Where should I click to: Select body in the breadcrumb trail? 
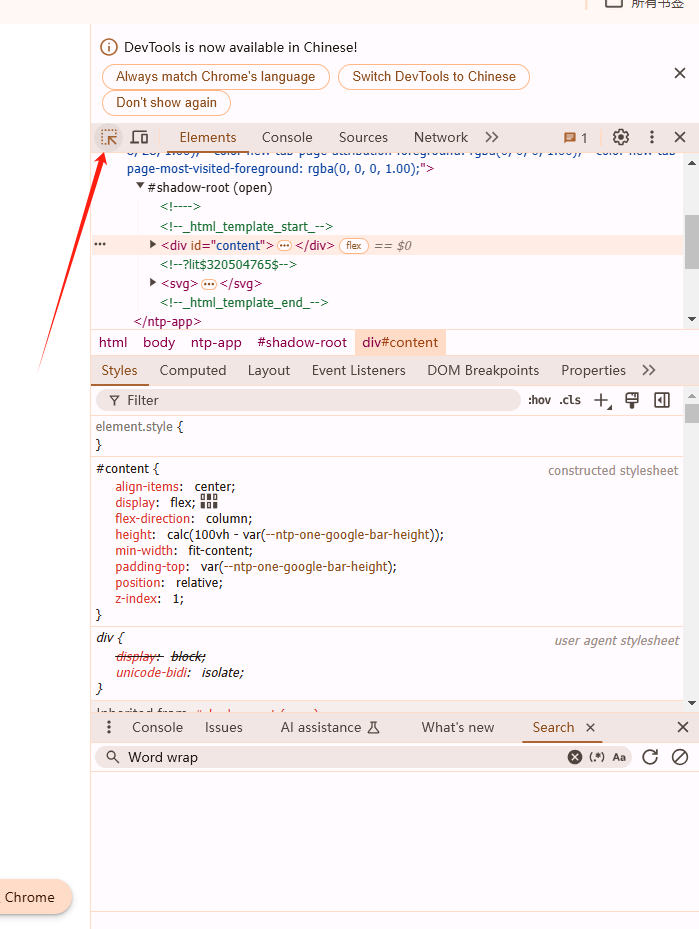159,342
